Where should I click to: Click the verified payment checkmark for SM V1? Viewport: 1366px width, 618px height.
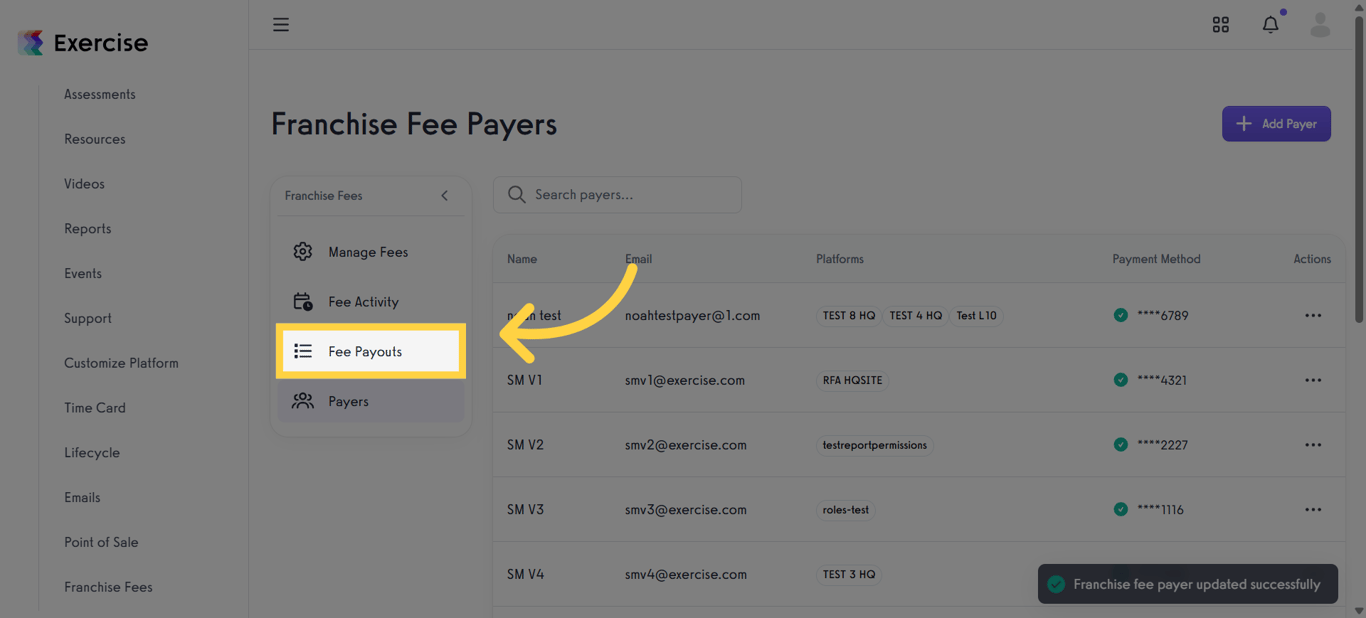[x=1121, y=380]
